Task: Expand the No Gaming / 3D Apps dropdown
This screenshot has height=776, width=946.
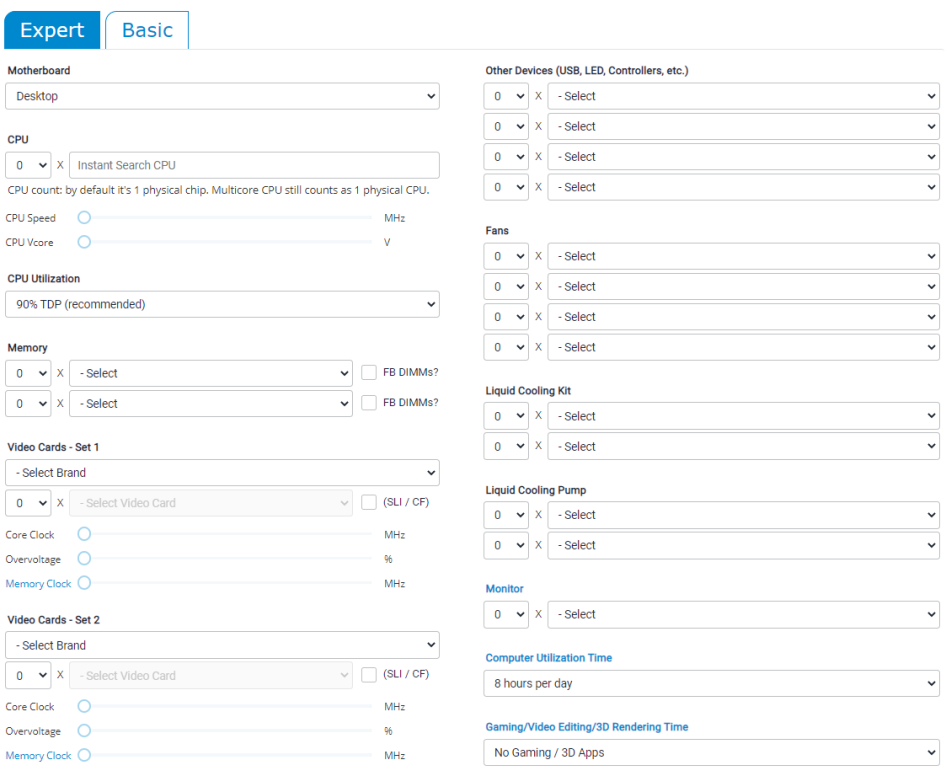Action: pos(711,752)
